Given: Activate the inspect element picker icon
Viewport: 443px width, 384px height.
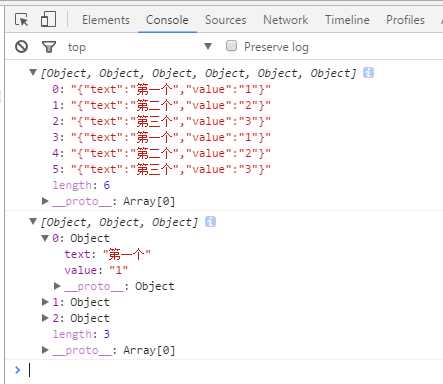Looking at the screenshot, I should click(22, 20).
